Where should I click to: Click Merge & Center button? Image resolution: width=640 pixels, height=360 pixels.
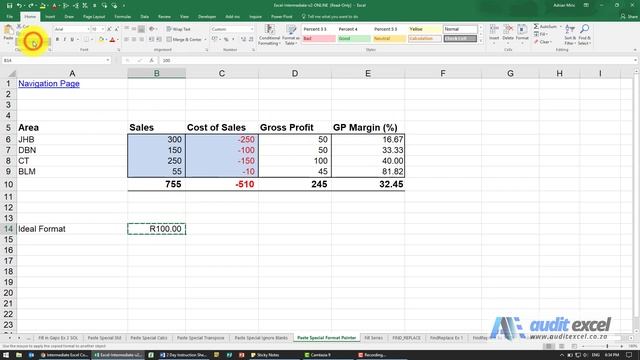click(184, 40)
